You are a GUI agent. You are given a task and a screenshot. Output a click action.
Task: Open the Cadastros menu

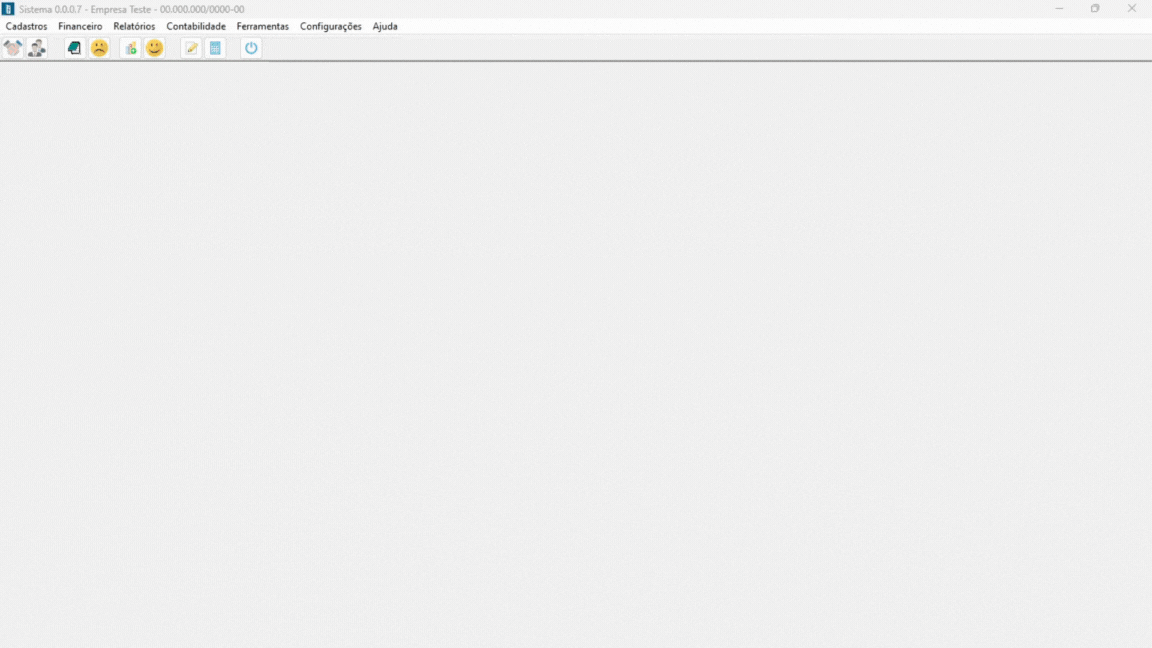26,26
